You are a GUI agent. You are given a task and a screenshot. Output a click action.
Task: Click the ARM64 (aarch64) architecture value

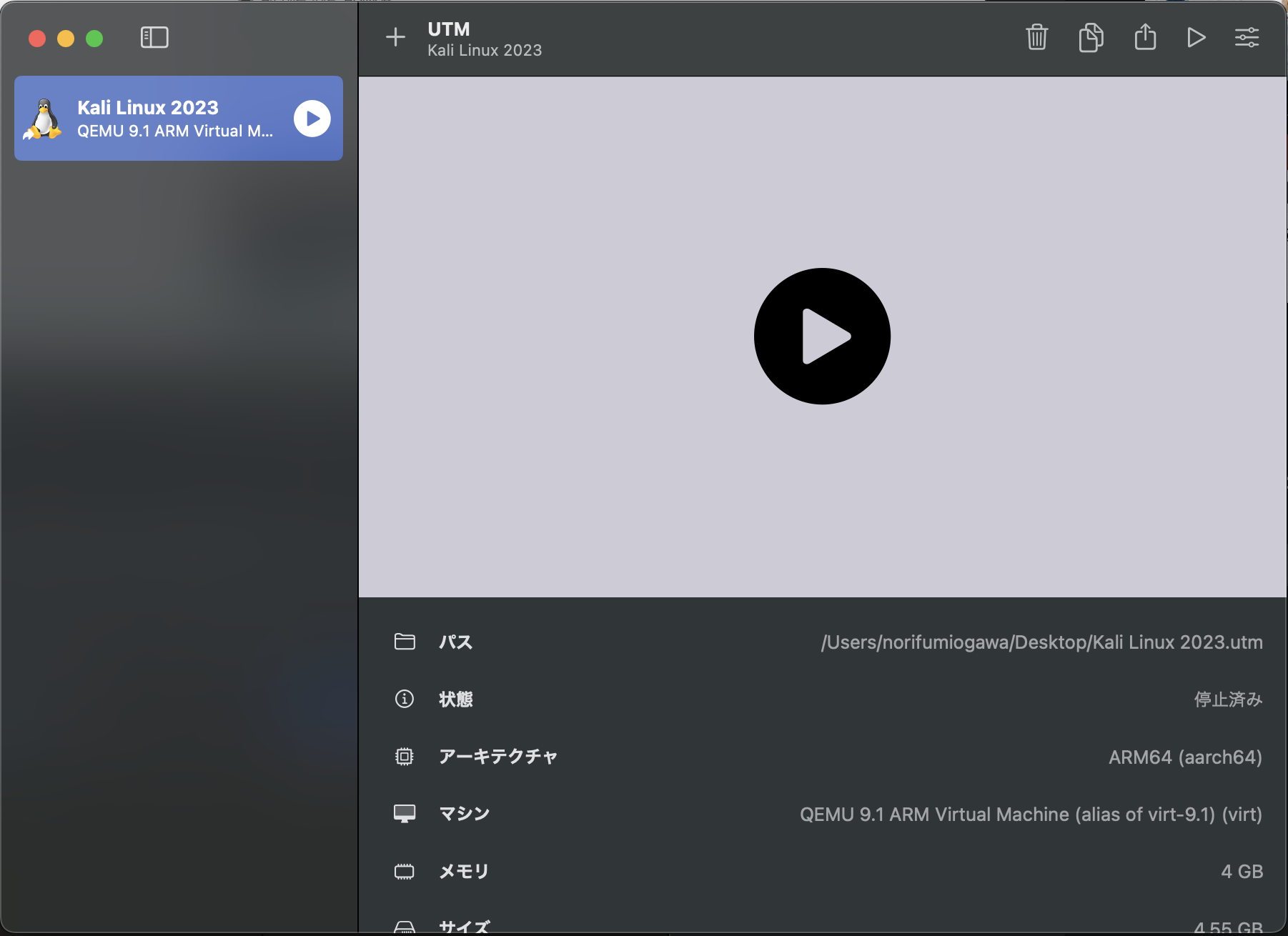click(1185, 757)
